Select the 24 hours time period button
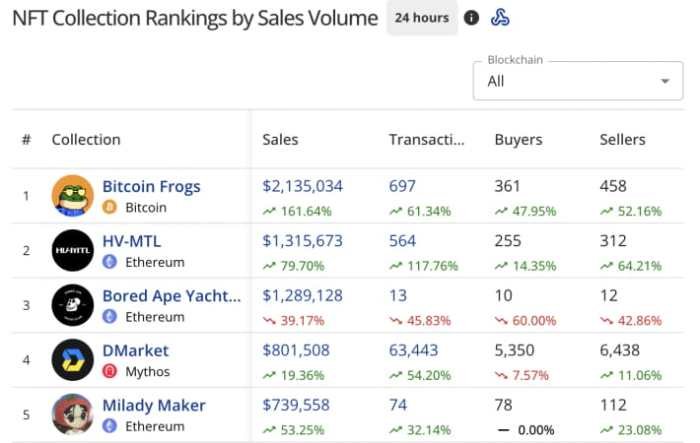This screenshot has height=443, width=700. pyautogui.click(x=422, y=18)
